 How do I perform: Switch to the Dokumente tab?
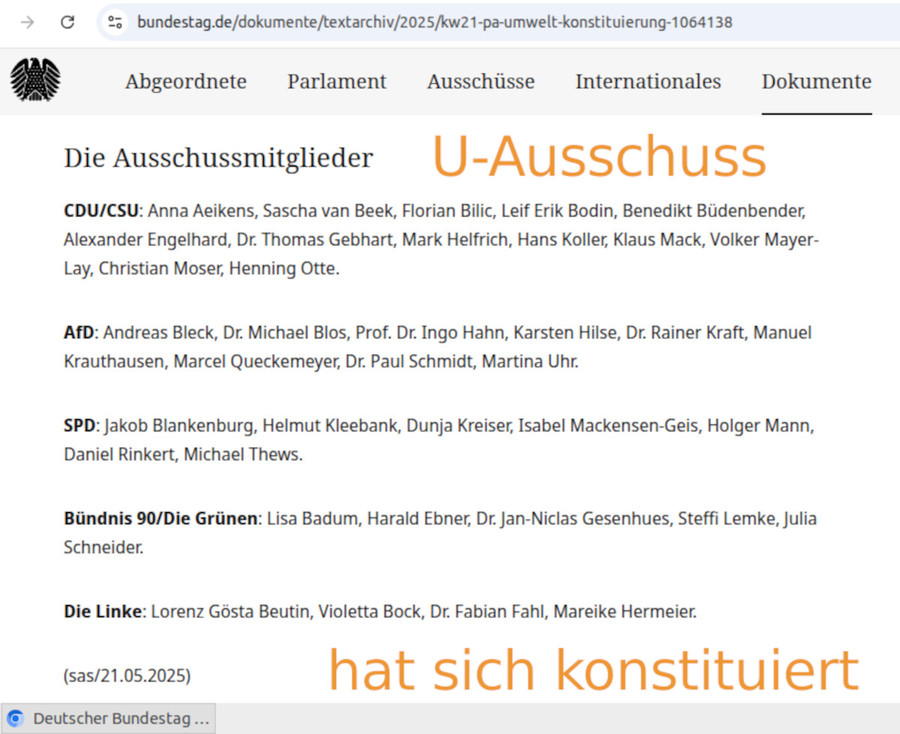(x=816, y=82)
